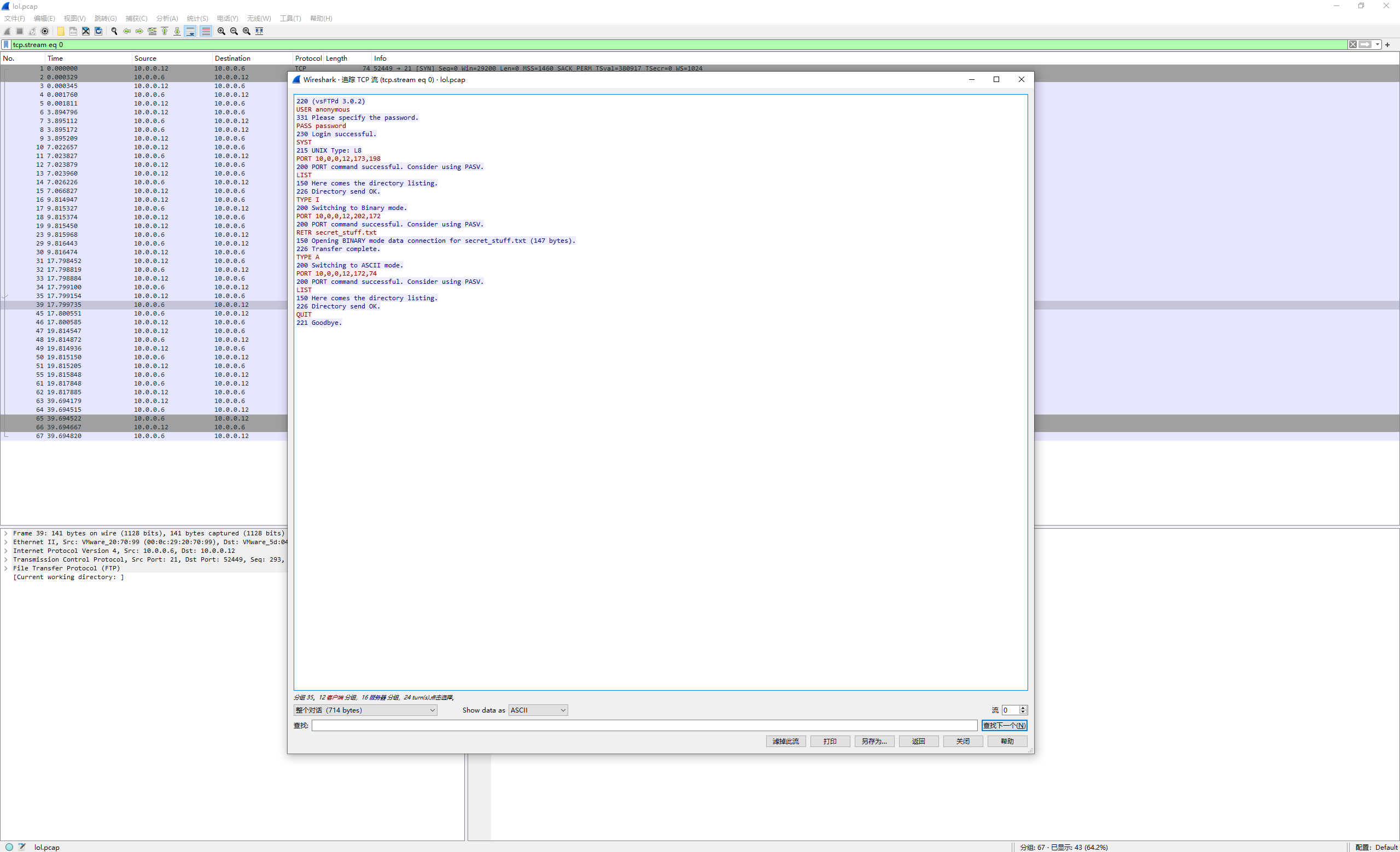The image size is (1400, 852).
Task: Toggle auto-scroll during live capture
Action: coord(190,31)
